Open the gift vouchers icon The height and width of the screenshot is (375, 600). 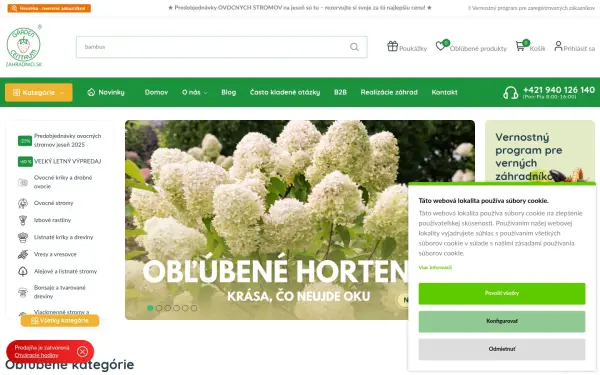pos(393,46)
